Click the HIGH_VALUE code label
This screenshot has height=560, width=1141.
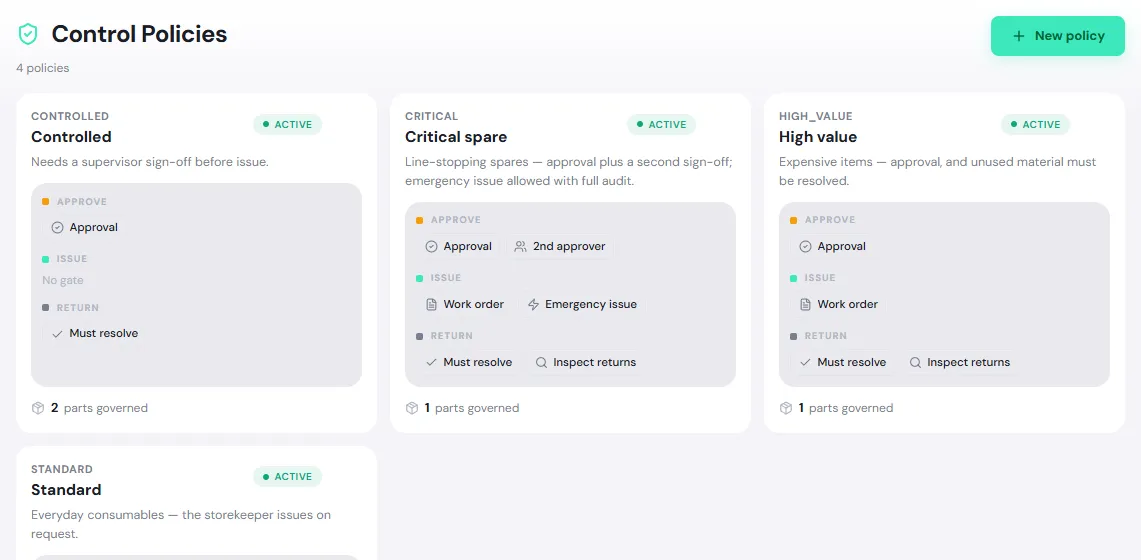pos(816,116)
